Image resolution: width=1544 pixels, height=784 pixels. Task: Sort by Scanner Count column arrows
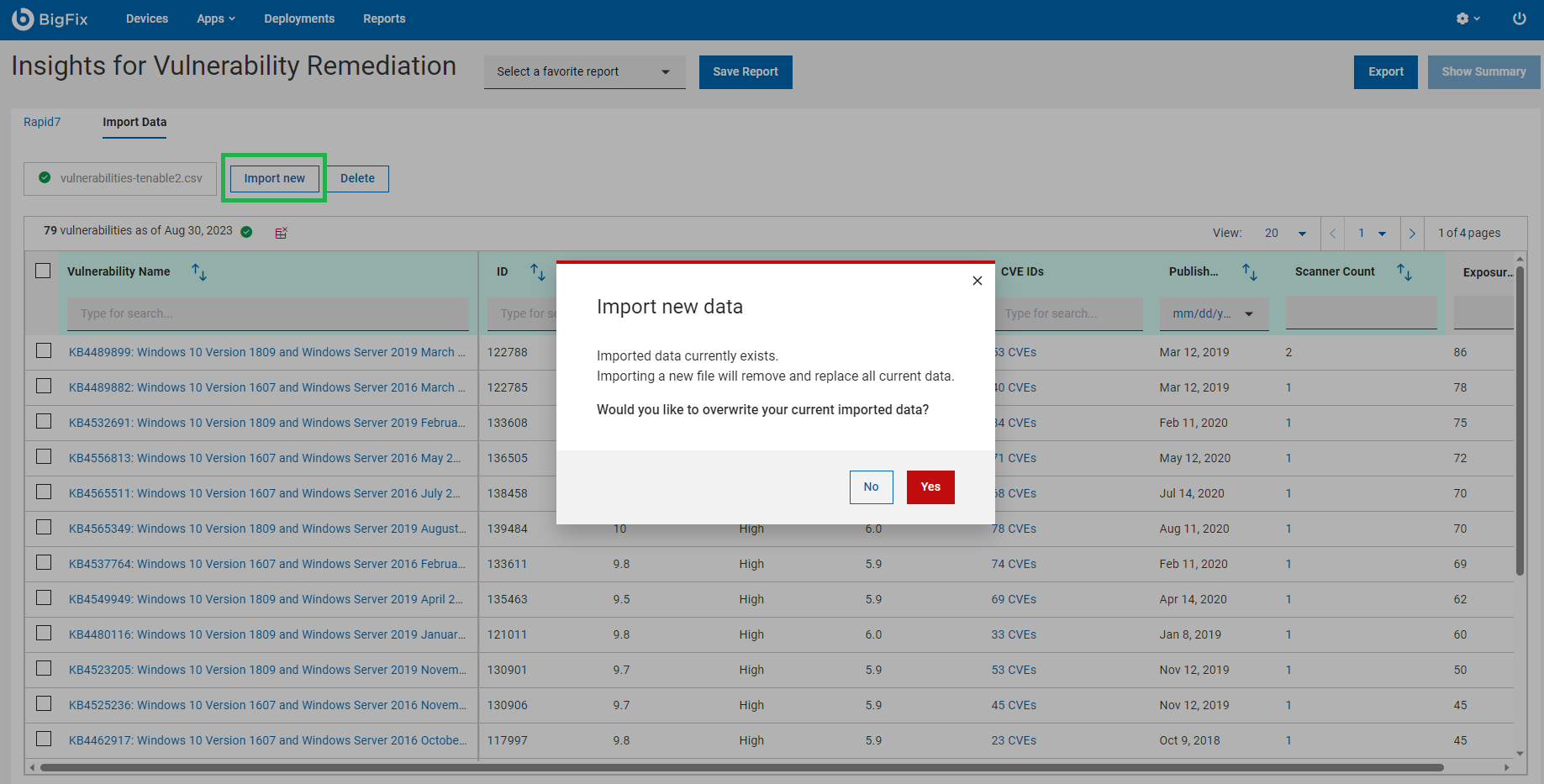[x=1404, y=272]
